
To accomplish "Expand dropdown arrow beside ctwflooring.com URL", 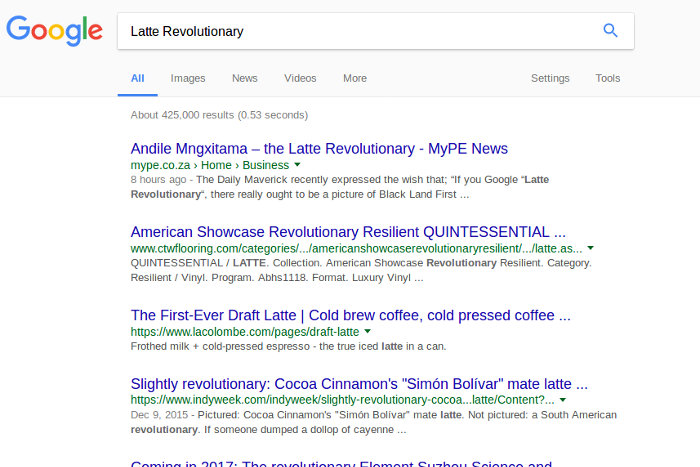I will pyautogui.click(x=591, y=248).
